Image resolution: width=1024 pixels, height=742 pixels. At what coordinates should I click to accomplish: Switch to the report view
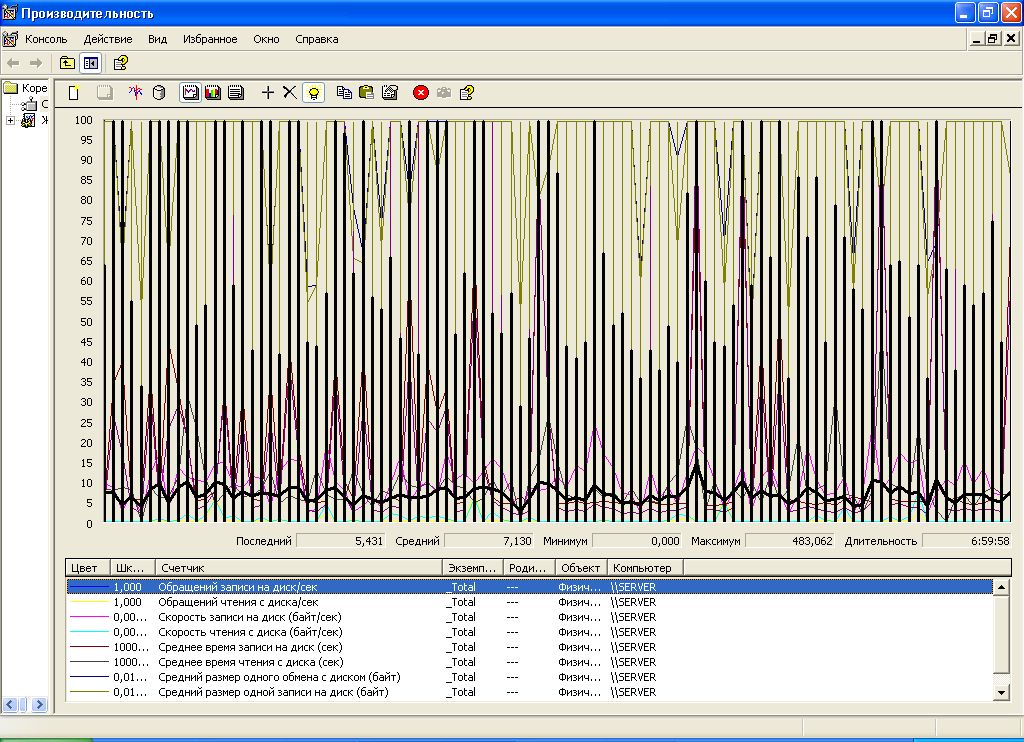click(x=236, y=93)
